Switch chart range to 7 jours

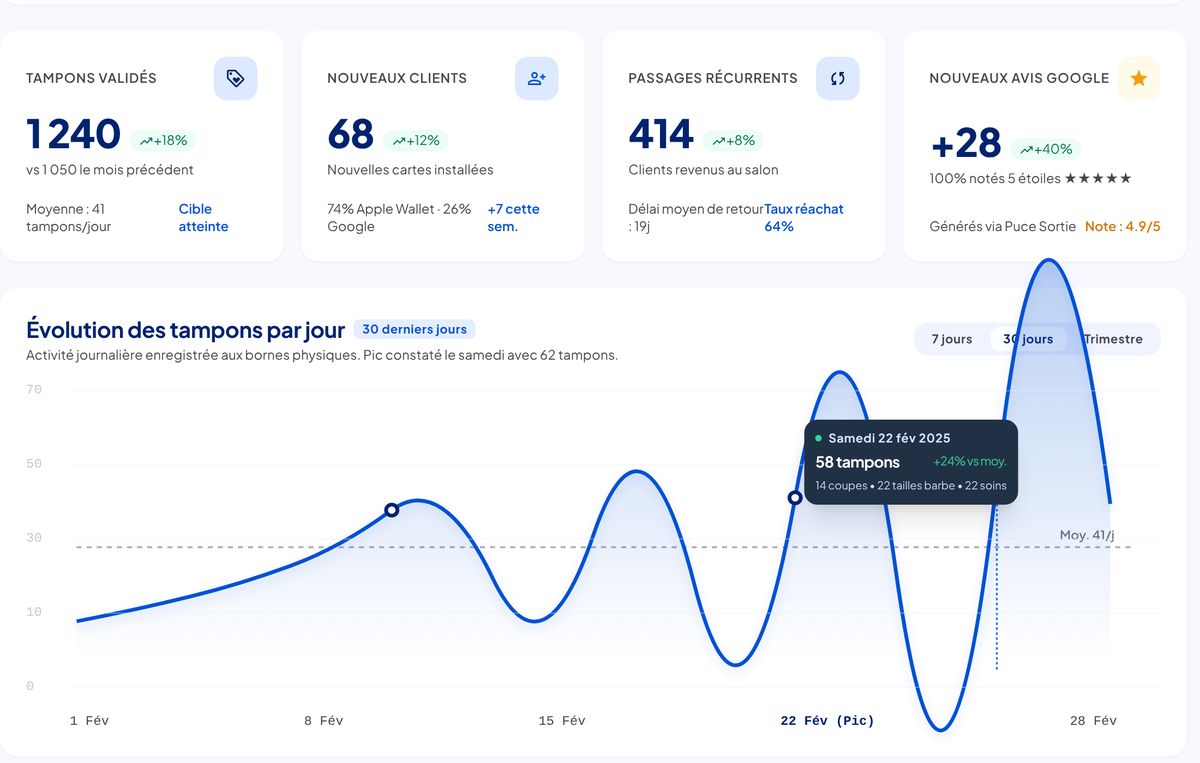(x=952, y=339)
